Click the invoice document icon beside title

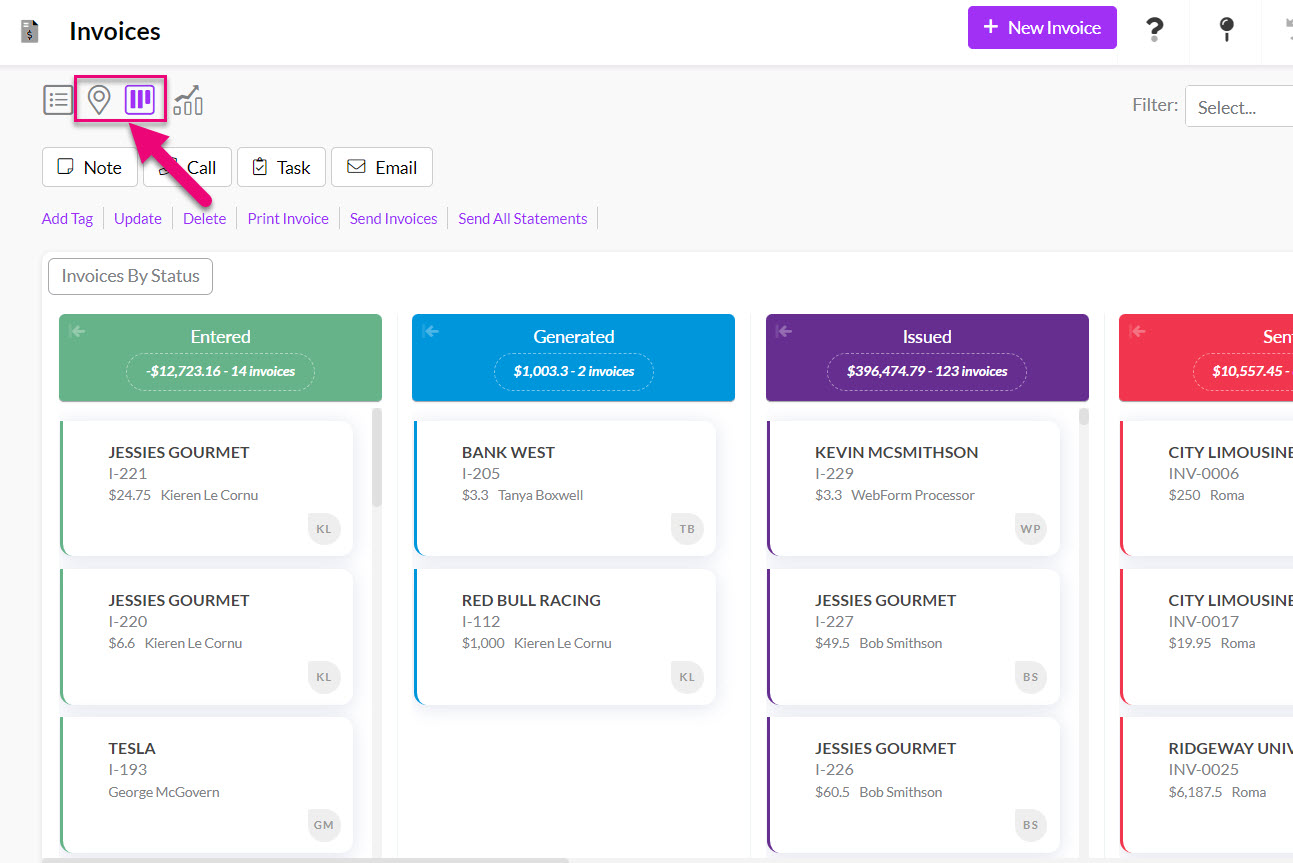(x=30, y=32)
